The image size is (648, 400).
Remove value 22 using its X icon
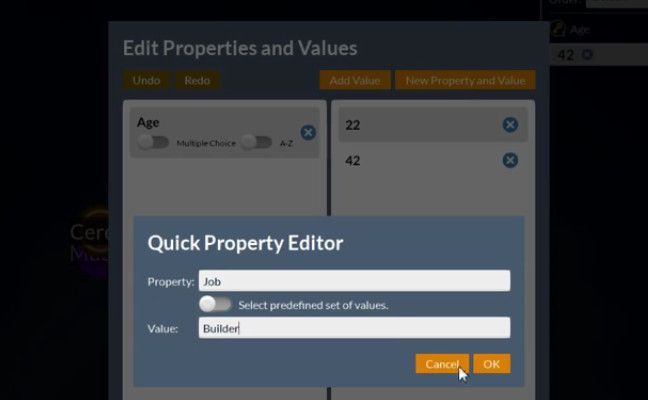pyautogui.click(x=510, y=125)
